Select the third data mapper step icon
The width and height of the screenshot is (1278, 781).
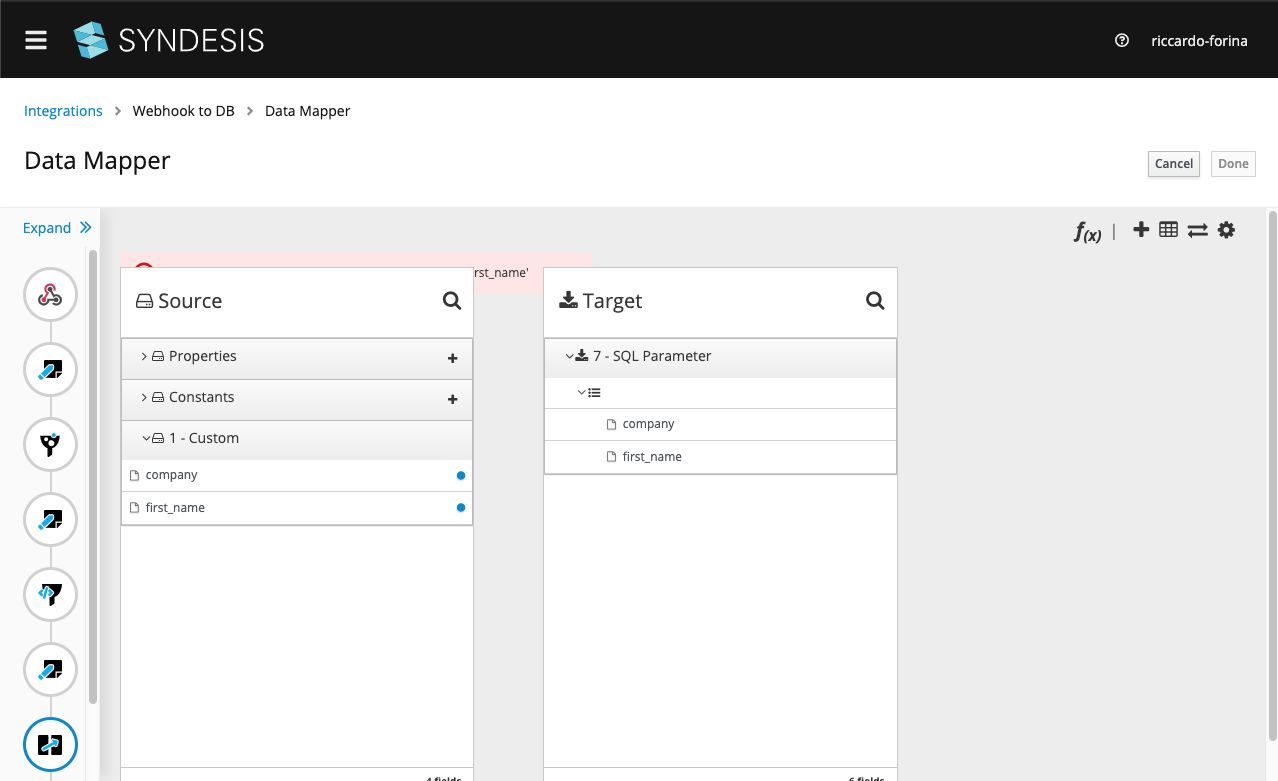click(50, 670)
